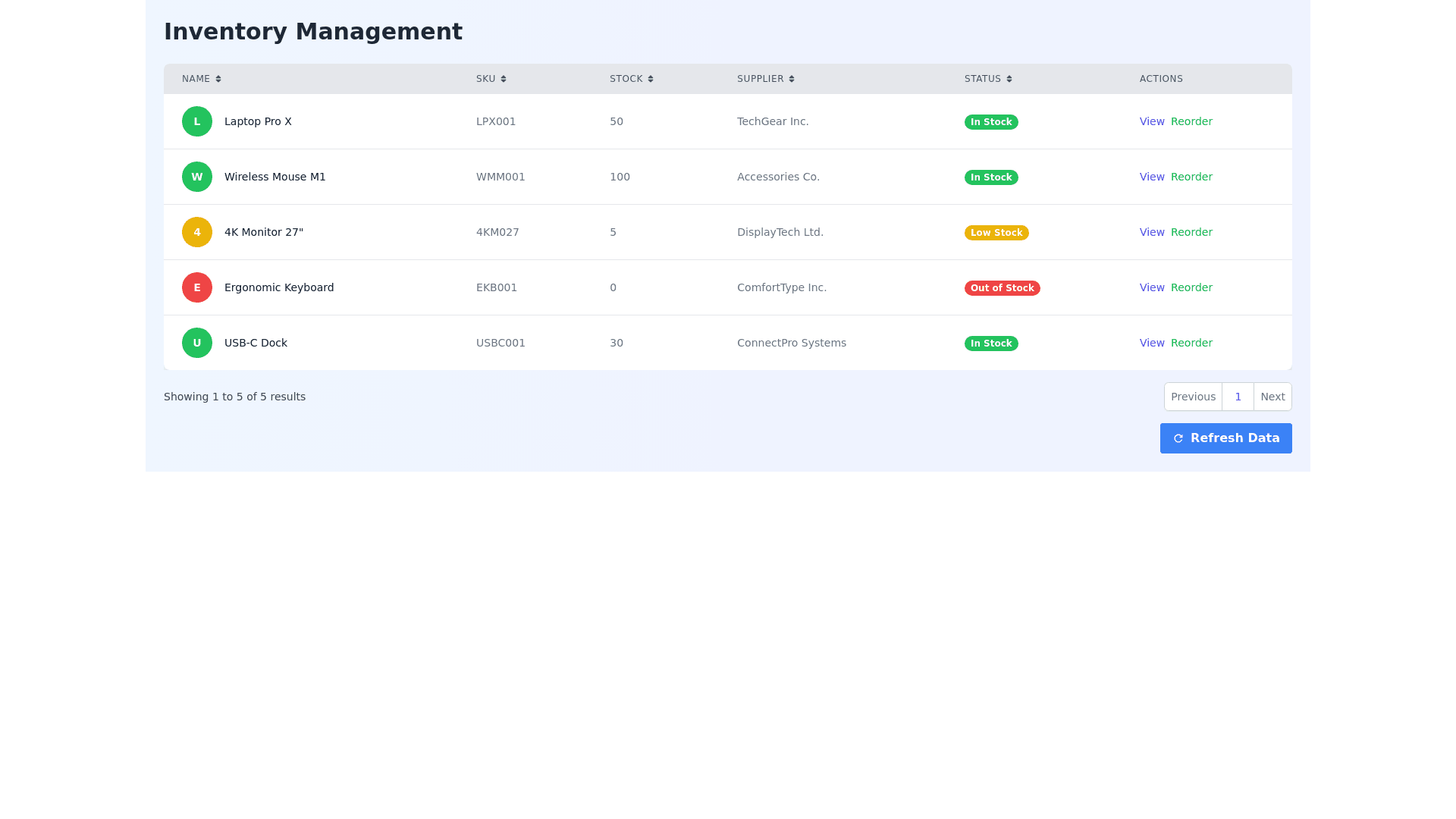Reorder the 4K Monitor 27"
The height and width of the screenshot is (819, 1456).
click(1191, 232)
